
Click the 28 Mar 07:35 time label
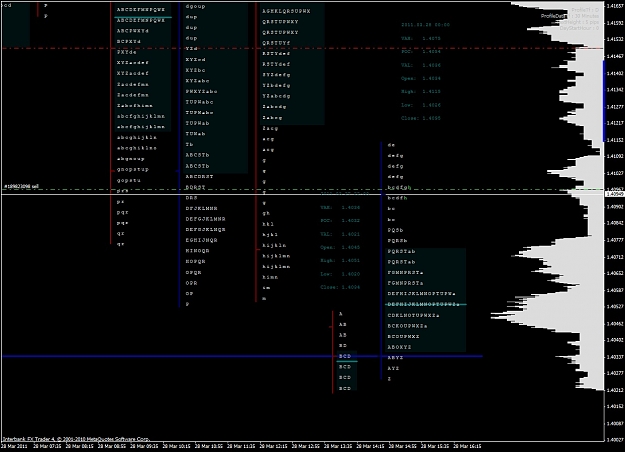pos(47,446)
